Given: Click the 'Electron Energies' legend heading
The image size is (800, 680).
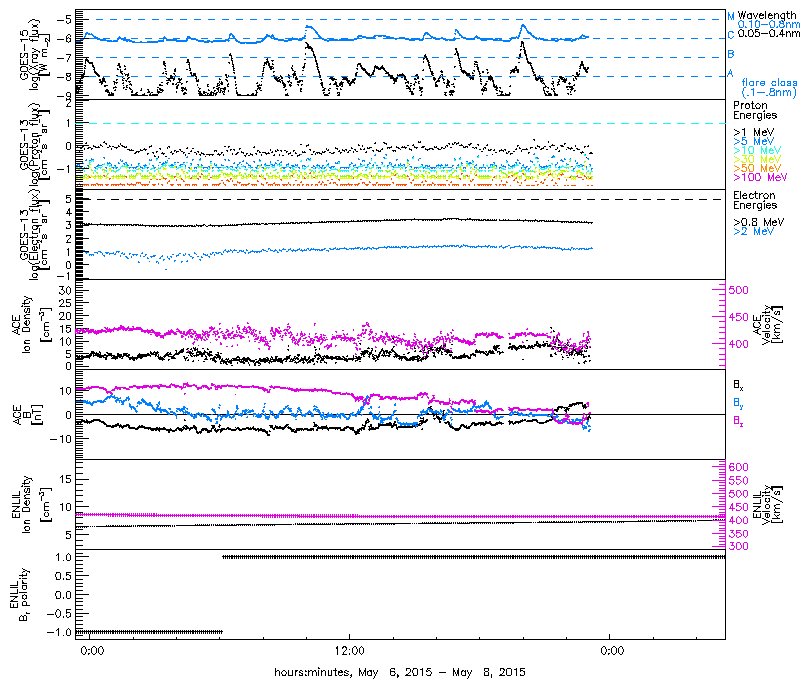Looking at the screenshot, I should tap(755, 200).
